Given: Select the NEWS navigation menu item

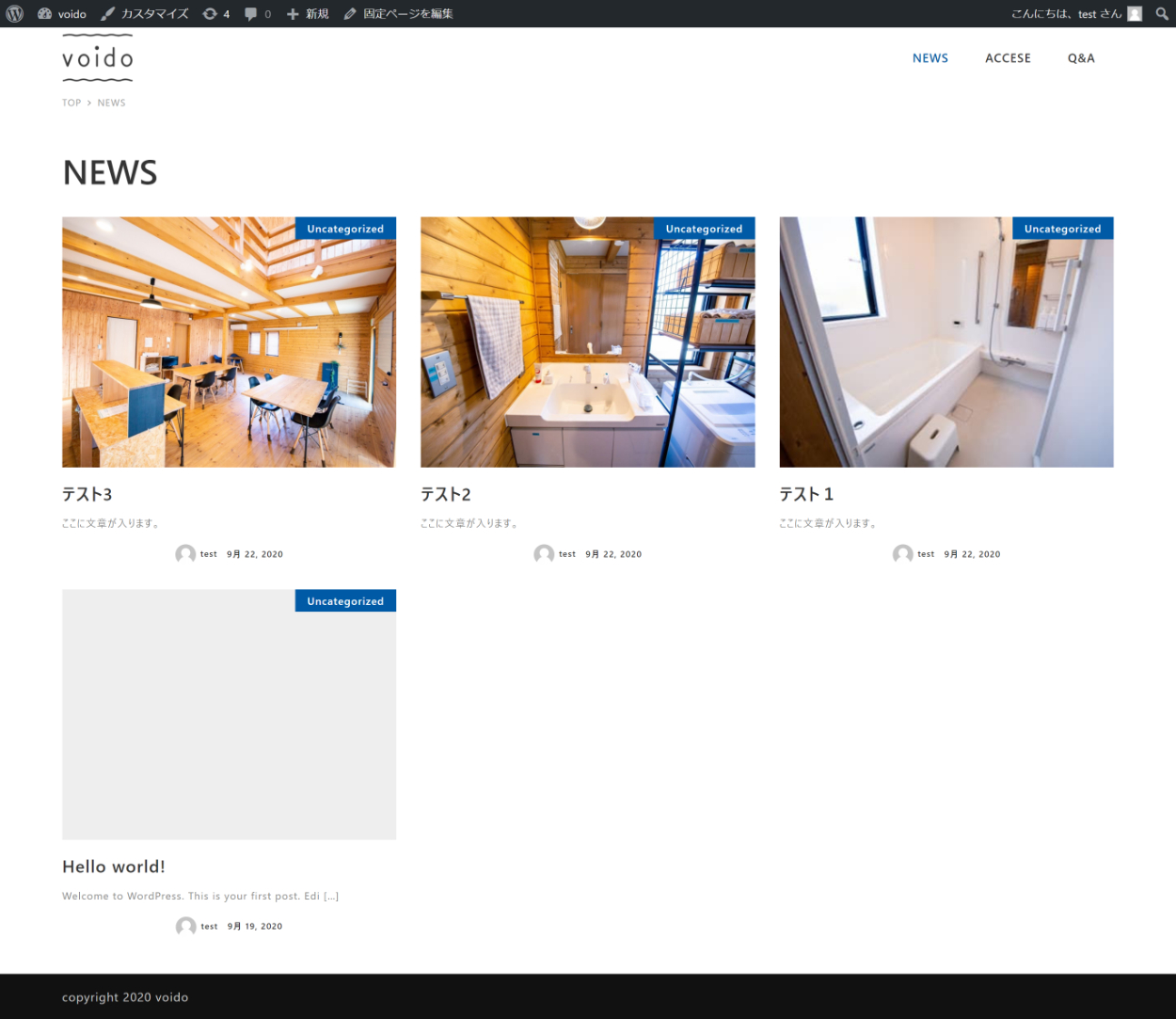Looking at the screenshot, I should (930, 58).
